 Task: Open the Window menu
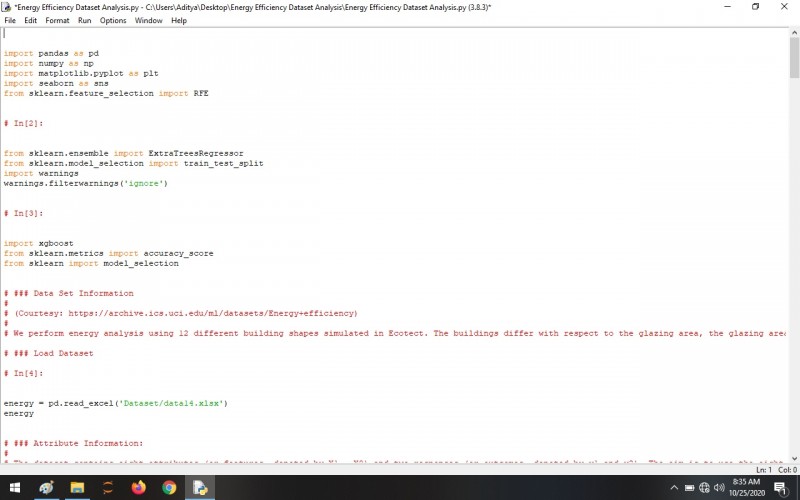tap(148, 20)
